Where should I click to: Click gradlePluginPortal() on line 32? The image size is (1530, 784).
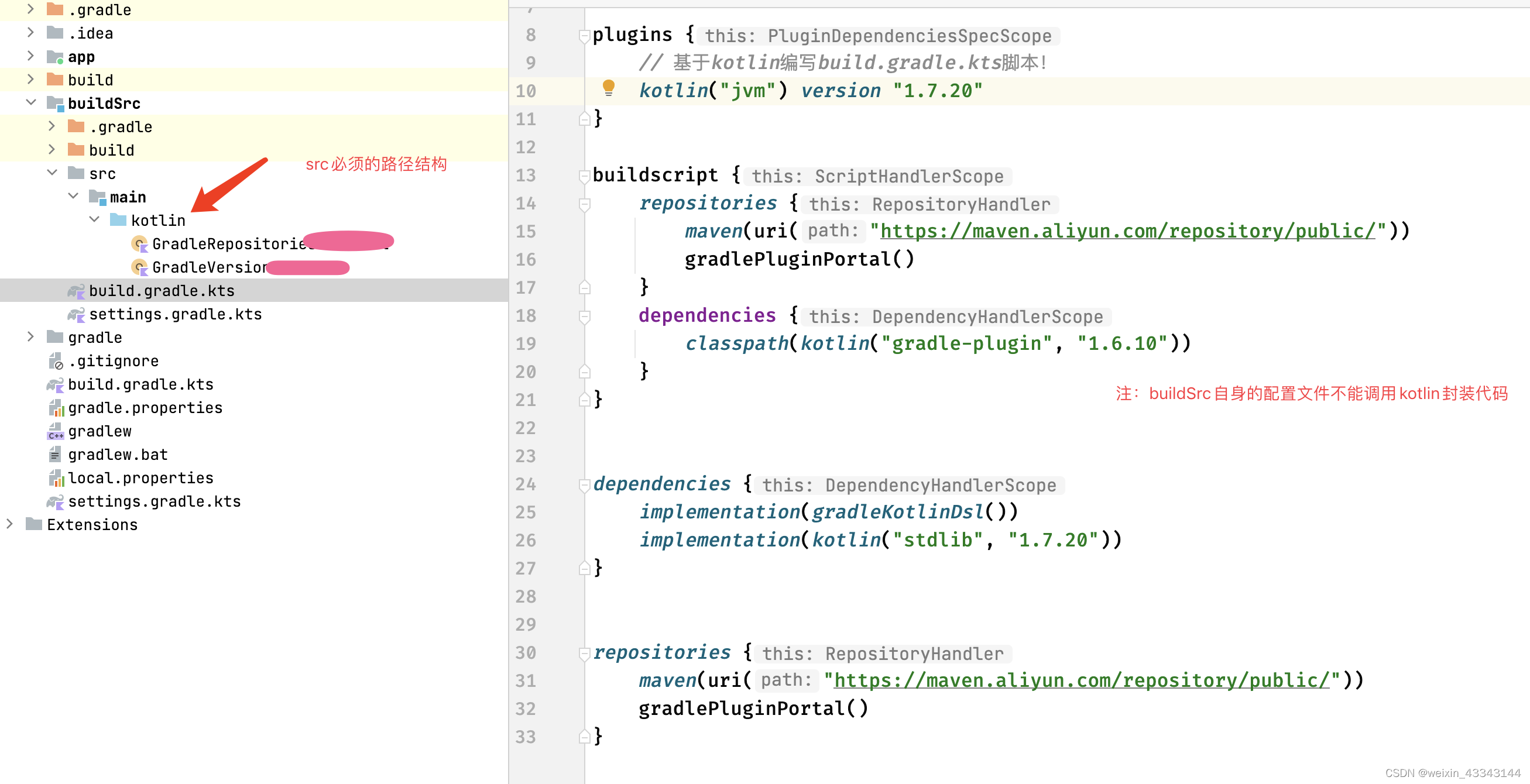click(x=753, y=708)
